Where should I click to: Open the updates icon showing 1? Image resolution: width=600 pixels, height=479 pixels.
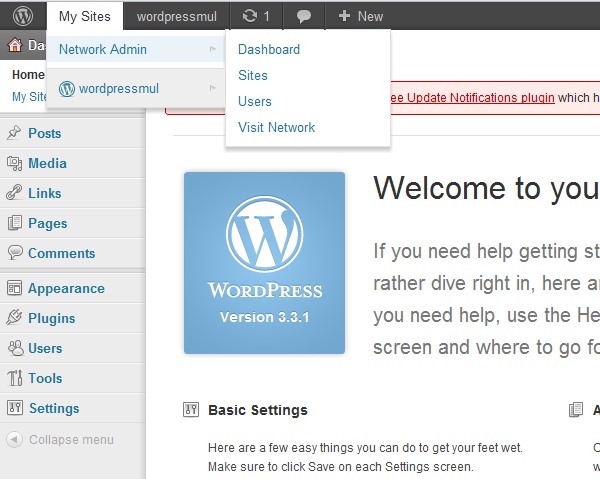coord(250,16)
